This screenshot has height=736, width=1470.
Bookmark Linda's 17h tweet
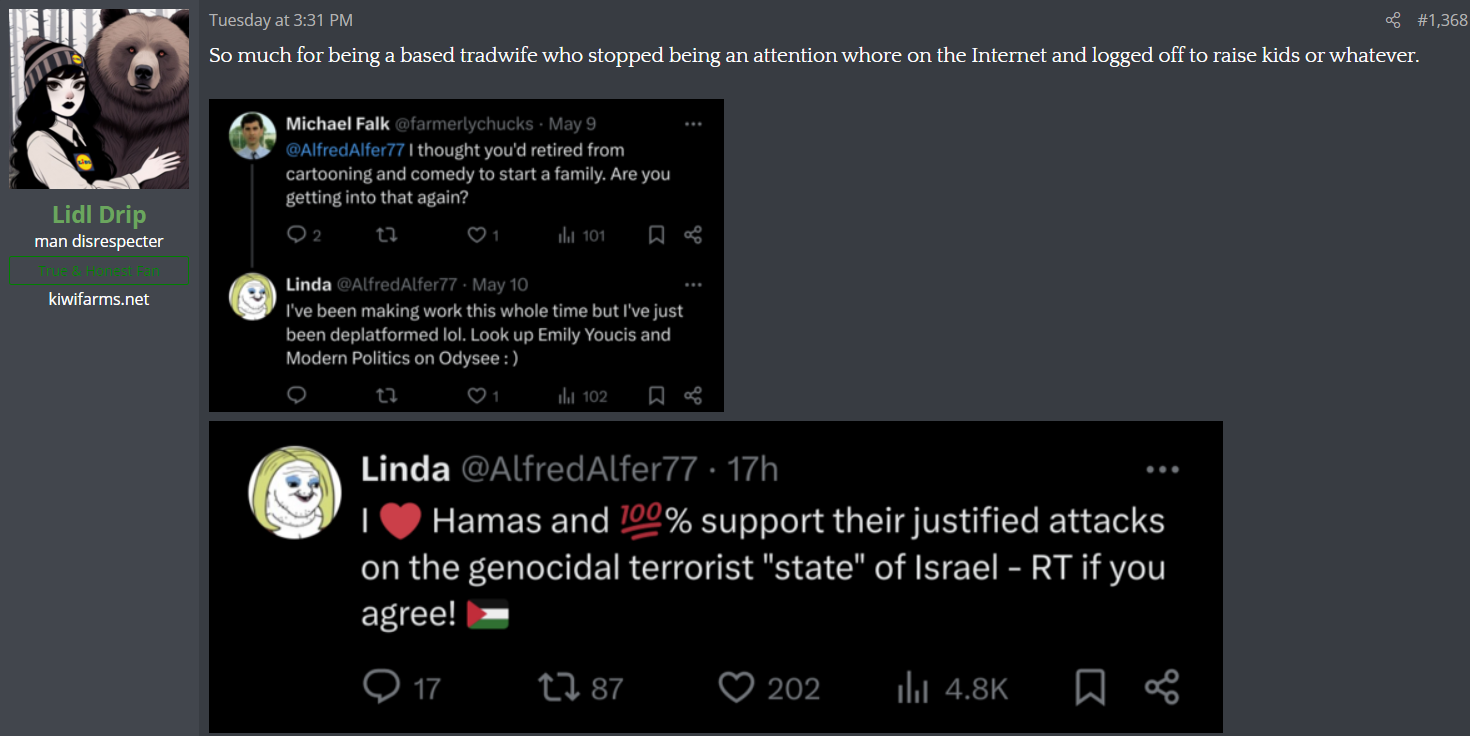(x=1089, y=687)
